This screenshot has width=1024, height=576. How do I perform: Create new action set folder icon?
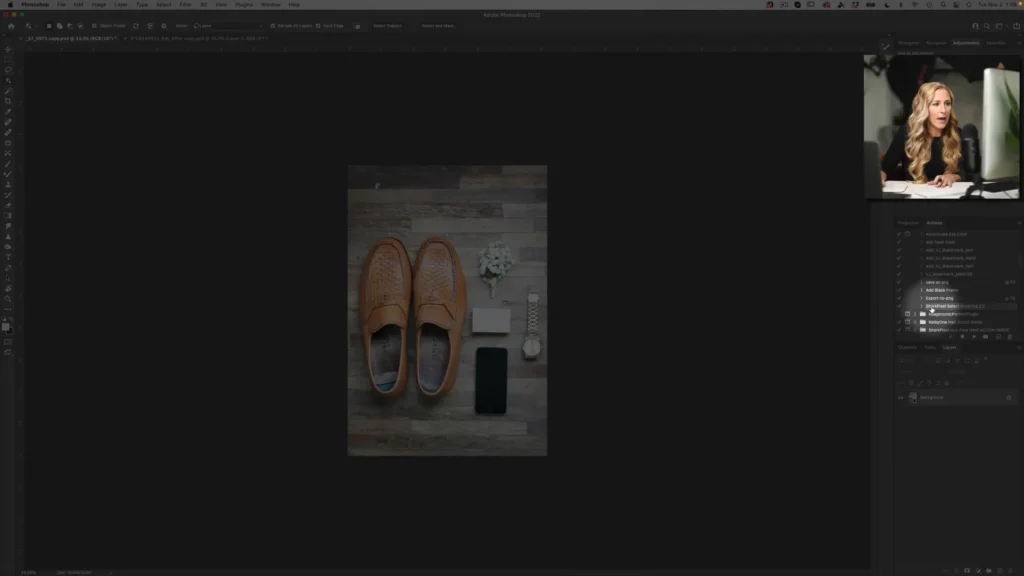point(985,337)
